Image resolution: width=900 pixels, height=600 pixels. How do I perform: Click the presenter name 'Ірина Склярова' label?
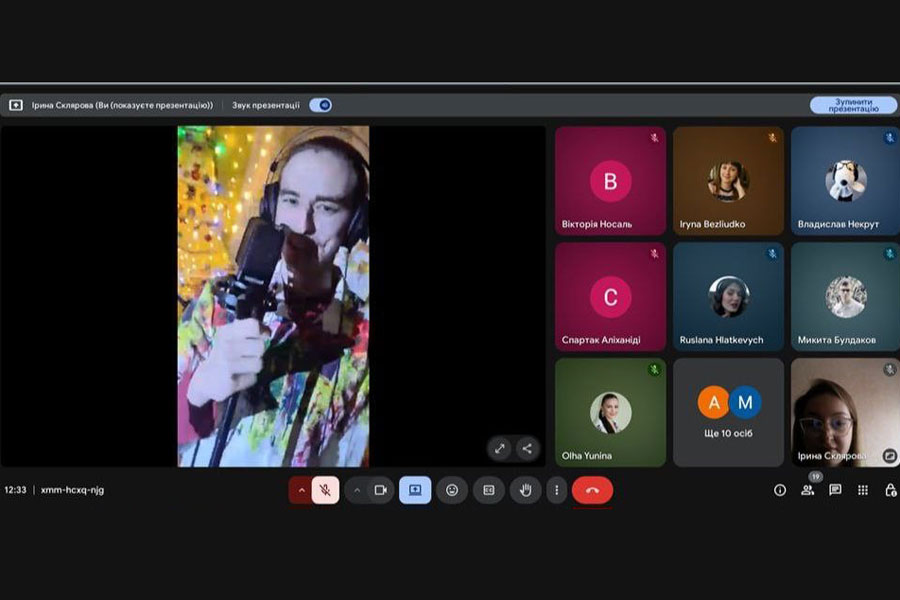pos(122,105)
